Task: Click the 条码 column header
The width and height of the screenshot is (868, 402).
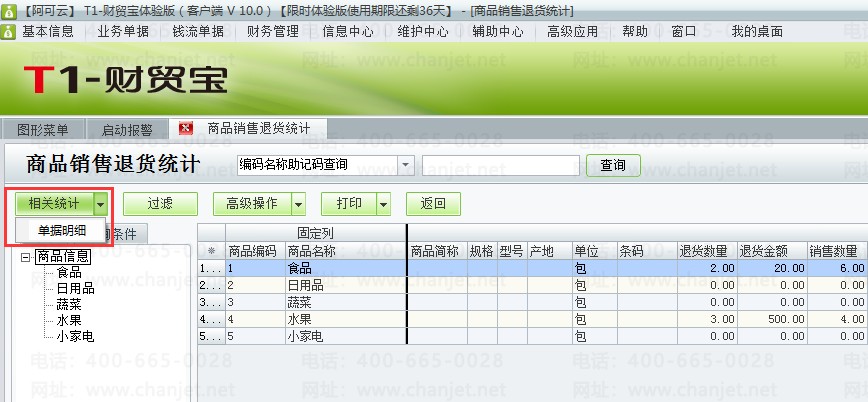Action: 647,251
